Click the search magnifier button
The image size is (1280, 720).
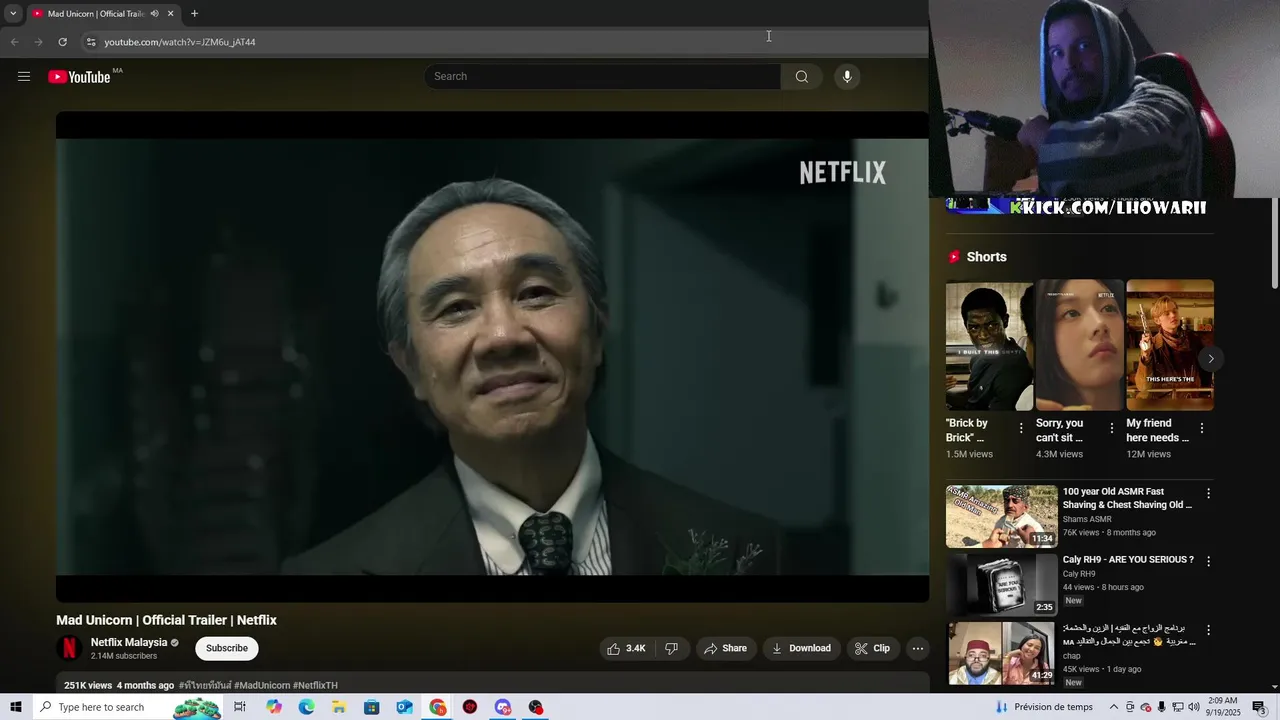point(801,77)
